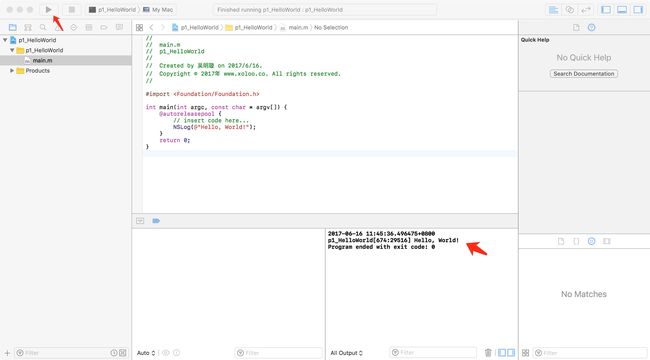Image resolution: width=650 pixels, height=360 pixels.
Task: Switch to the Version editor
Action: pyautogui.click(x=585, y=10)
